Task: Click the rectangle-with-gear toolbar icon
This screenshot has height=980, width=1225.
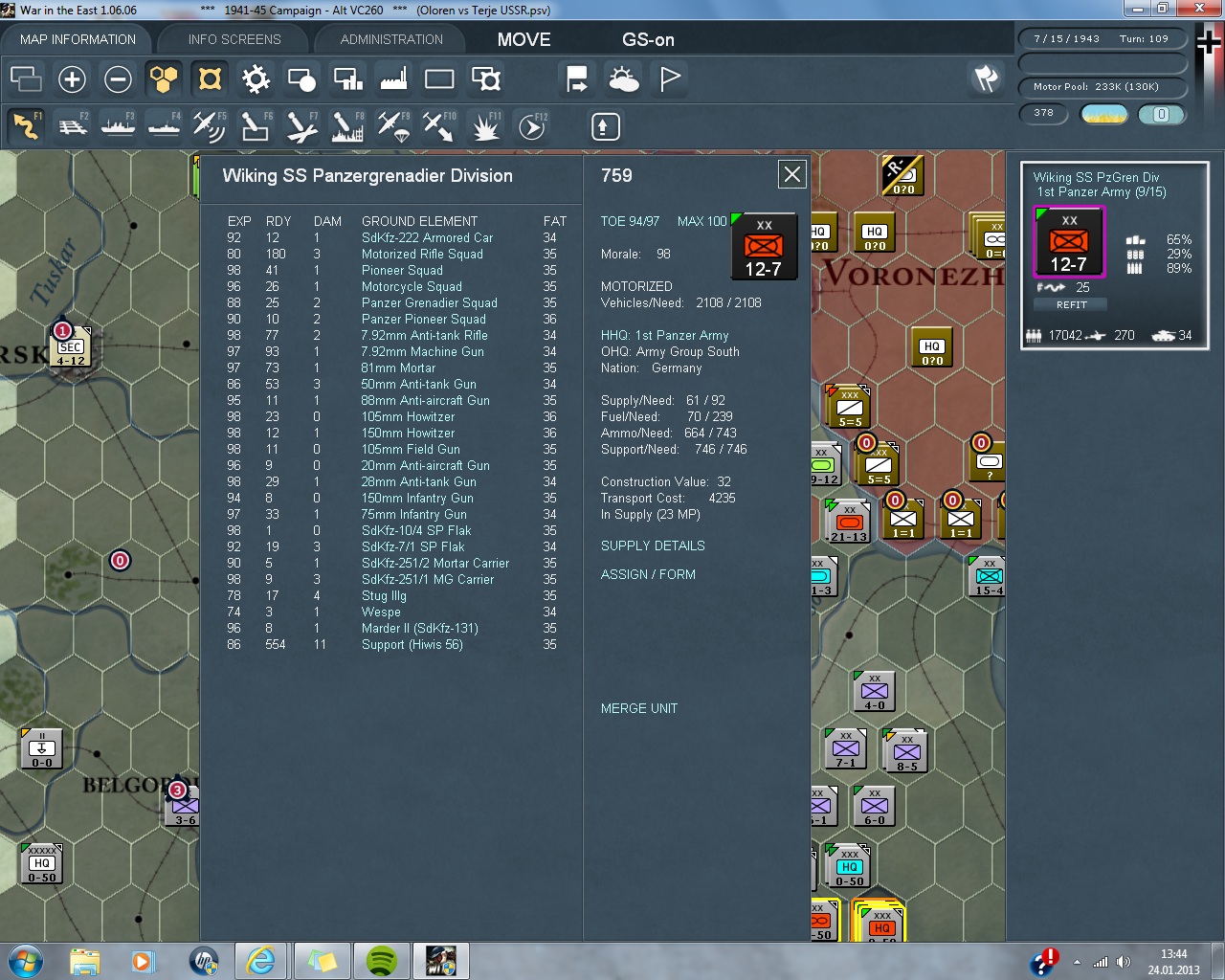Action: tap(486, 78)
